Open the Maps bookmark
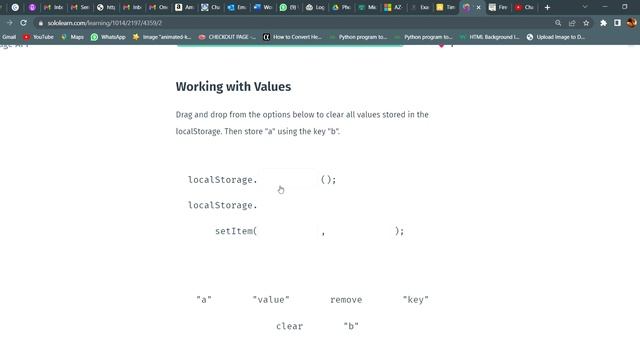640x360 pixels. [72, 37]
